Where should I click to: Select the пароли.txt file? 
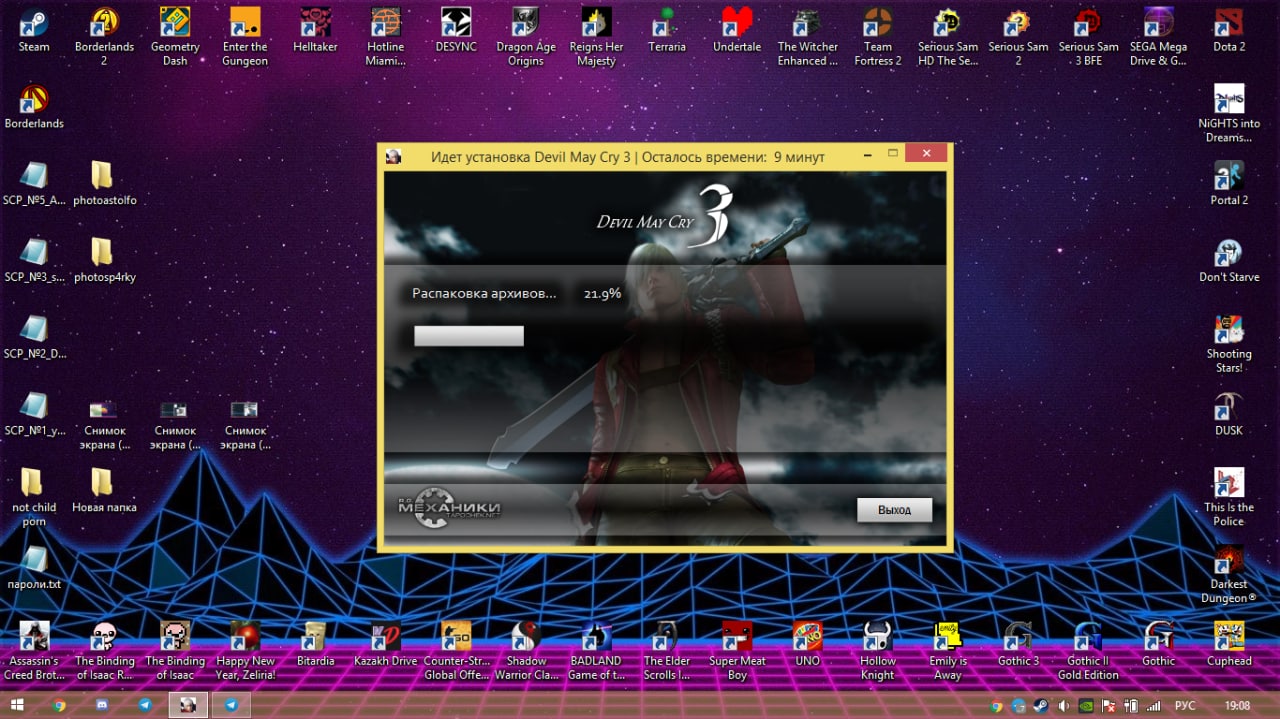(34, 568)
